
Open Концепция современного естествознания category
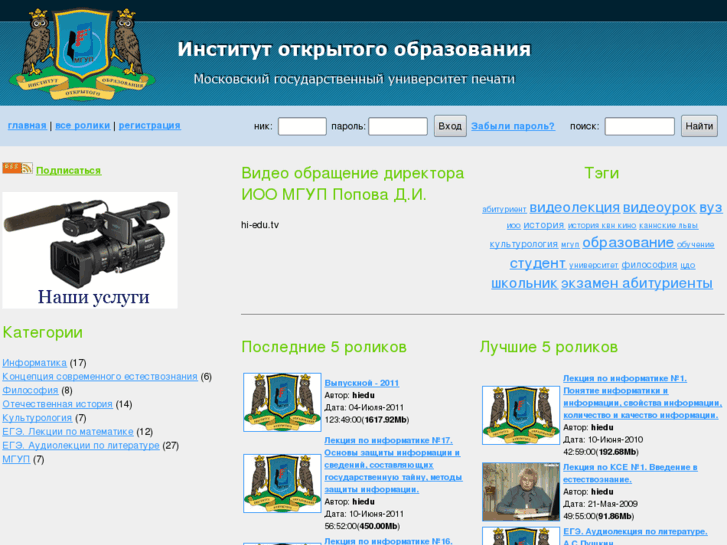[x=100, y=377]
